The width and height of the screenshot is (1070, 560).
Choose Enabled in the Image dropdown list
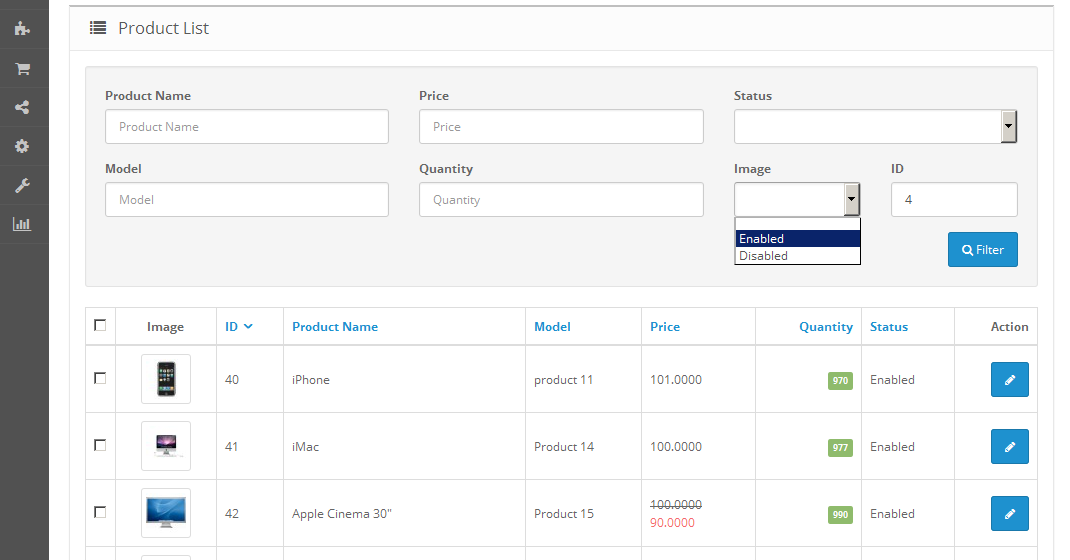tap(797, 239)
